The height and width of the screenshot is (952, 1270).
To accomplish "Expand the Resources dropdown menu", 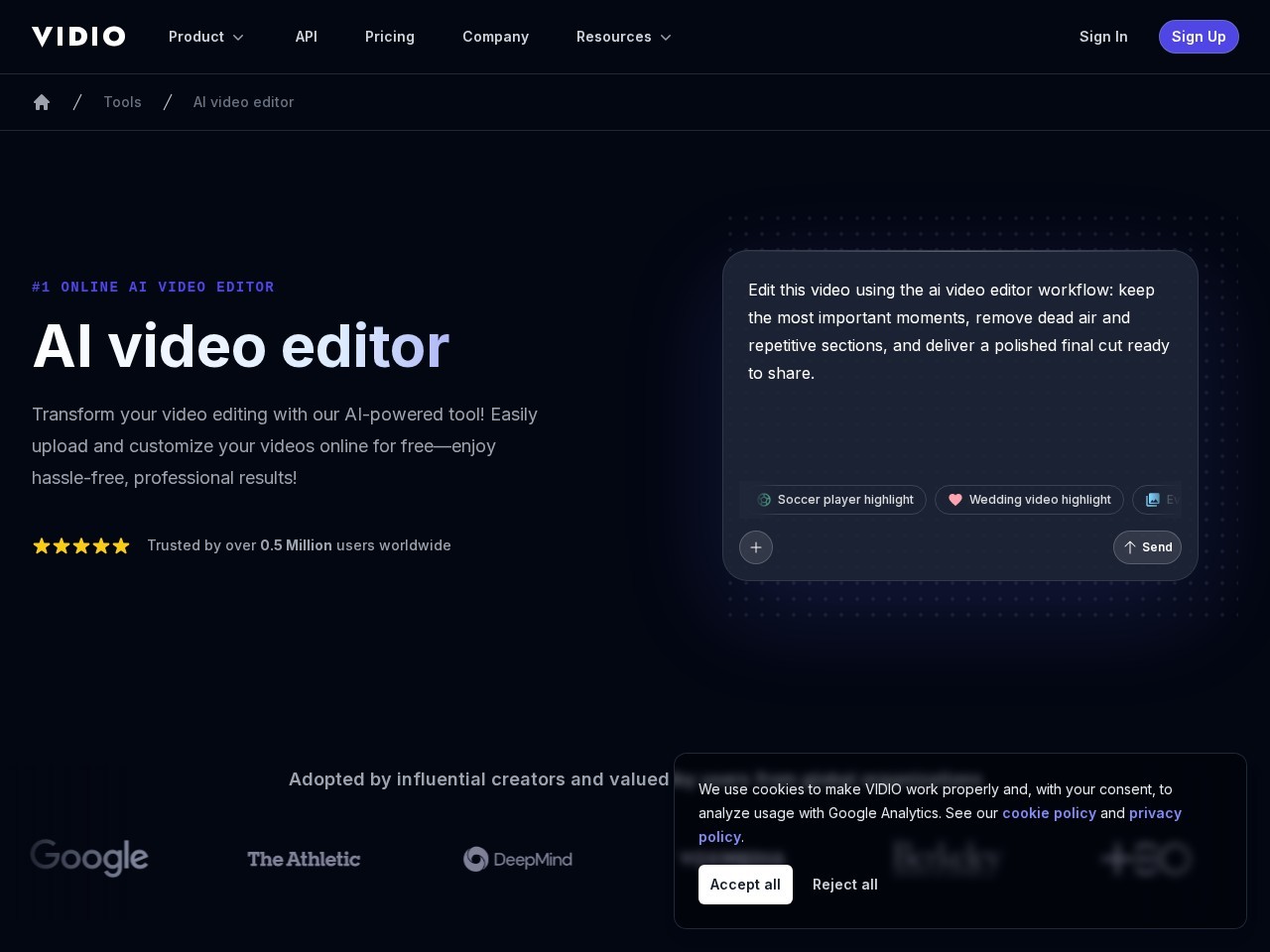I will [x=624, y=37].
